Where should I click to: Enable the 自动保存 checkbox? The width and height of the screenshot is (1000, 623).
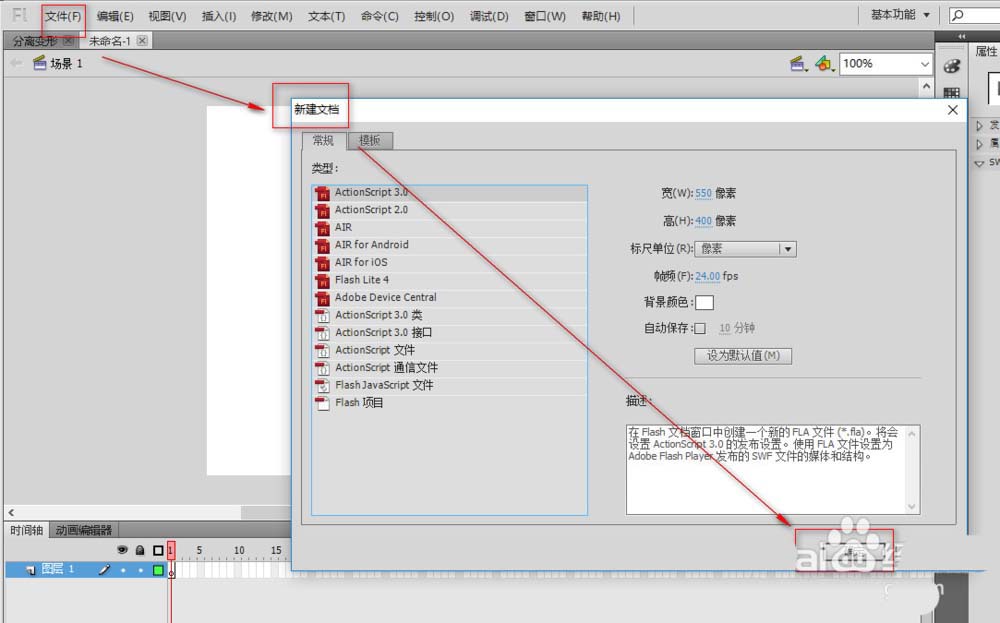(700, 328)
